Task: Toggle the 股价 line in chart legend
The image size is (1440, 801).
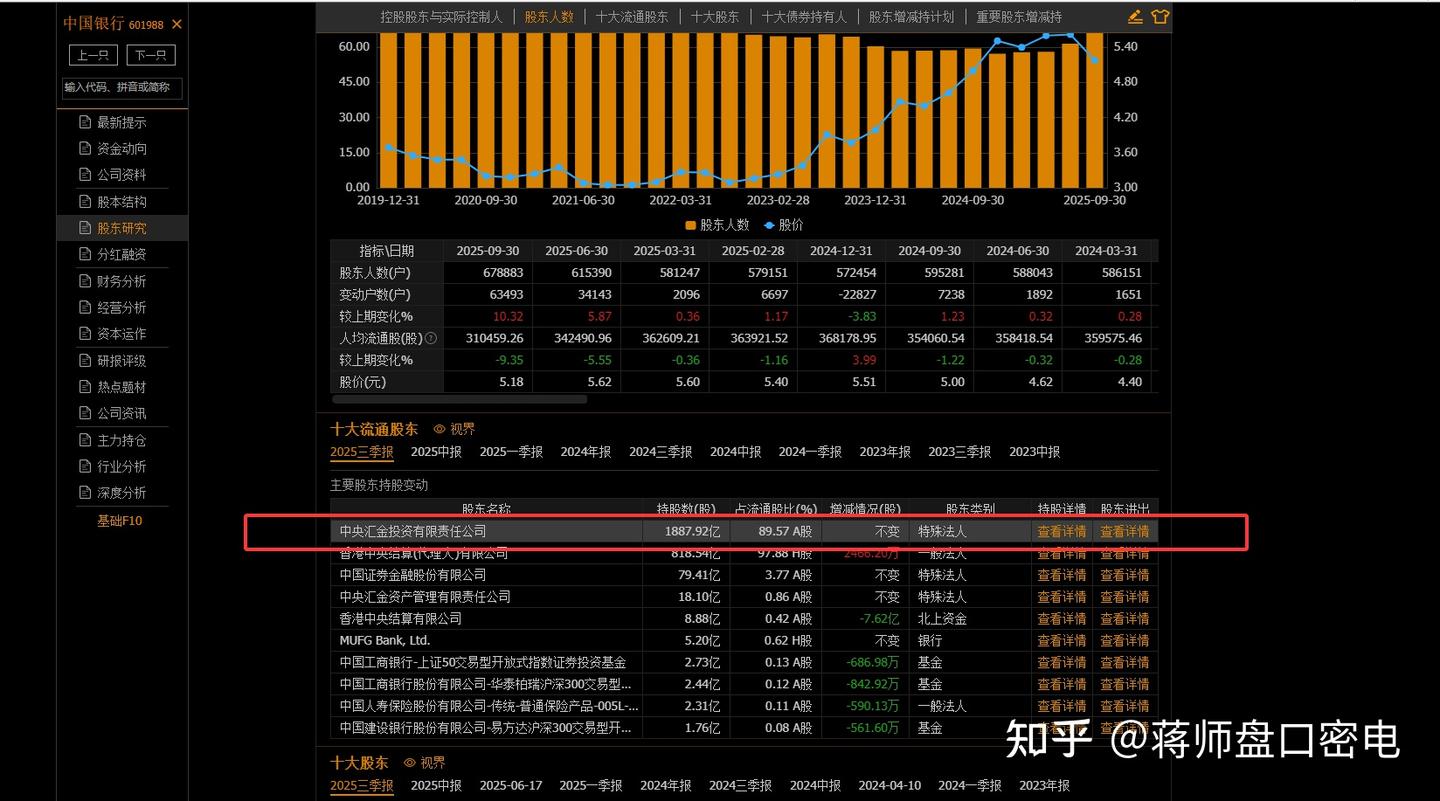Action: point(784,225)
